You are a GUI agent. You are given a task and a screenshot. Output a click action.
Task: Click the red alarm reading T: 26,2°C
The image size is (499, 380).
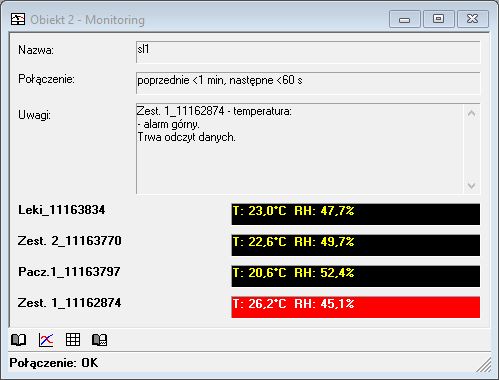pos(356,307)
